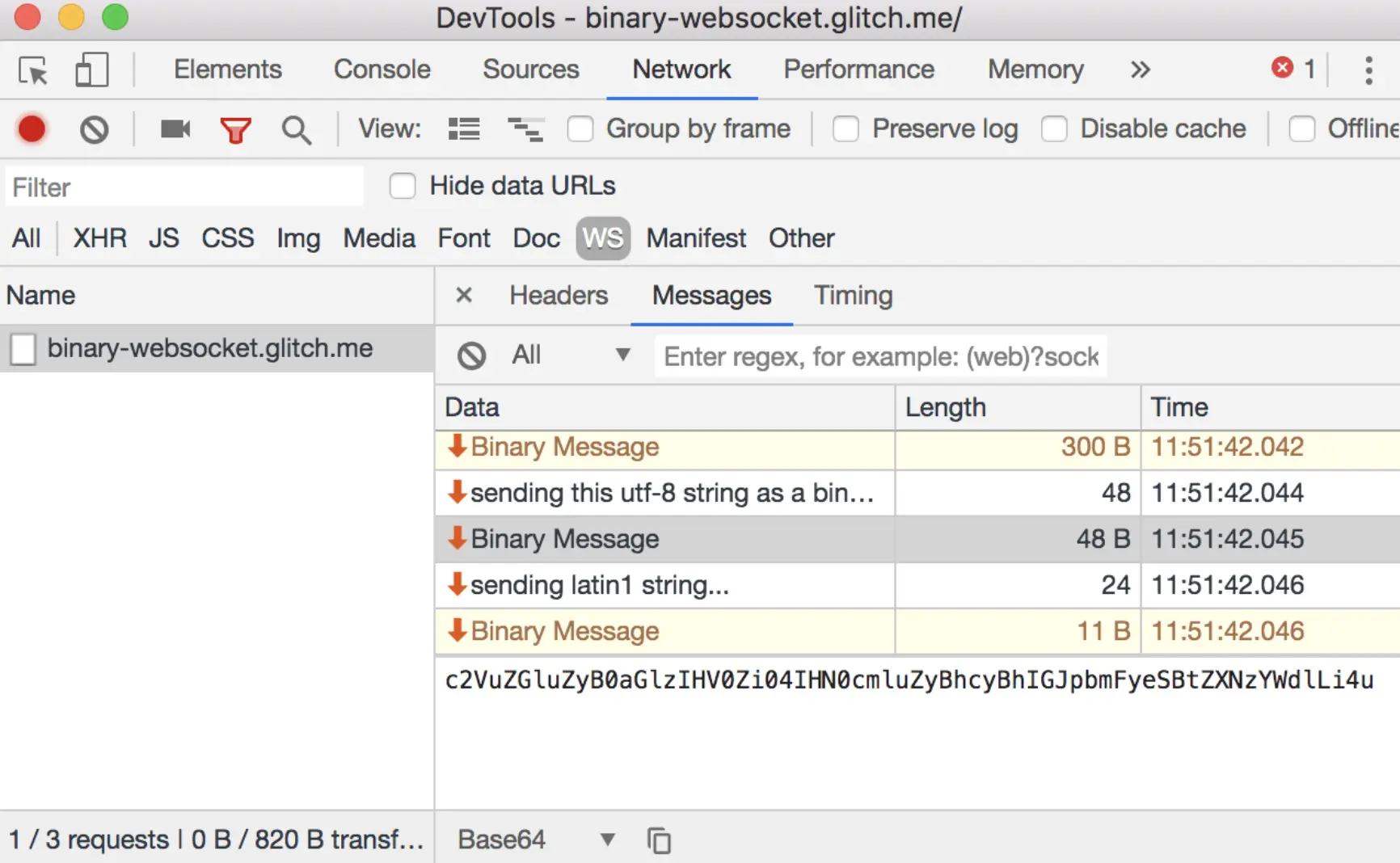Open the DevTools three-dot menu
Image resolution: width=1400 pixels, height=863 pixels.
(x=1368, y=70)
